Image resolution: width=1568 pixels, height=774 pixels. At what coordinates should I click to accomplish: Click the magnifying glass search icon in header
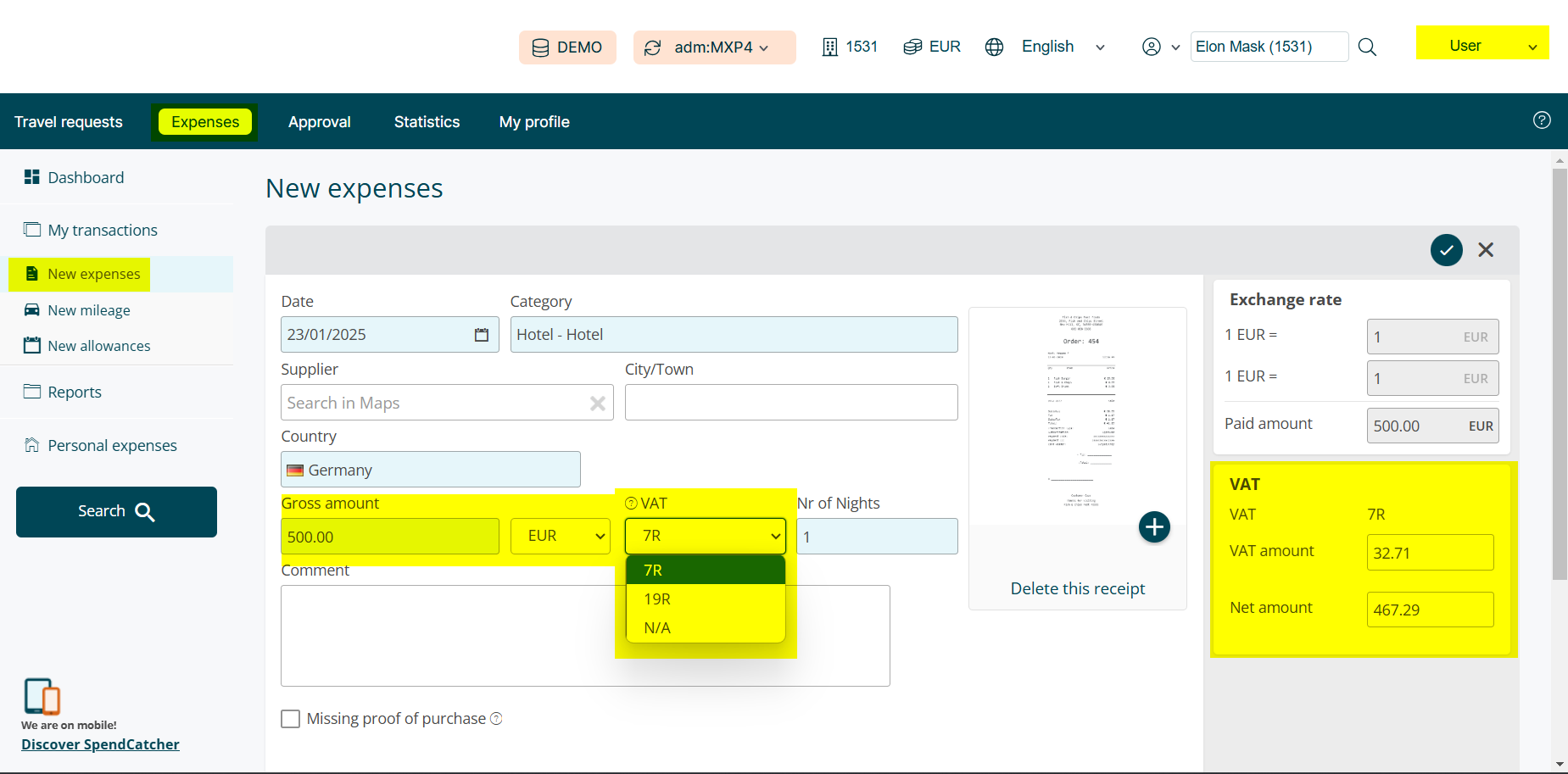(x=1367, y=47)
